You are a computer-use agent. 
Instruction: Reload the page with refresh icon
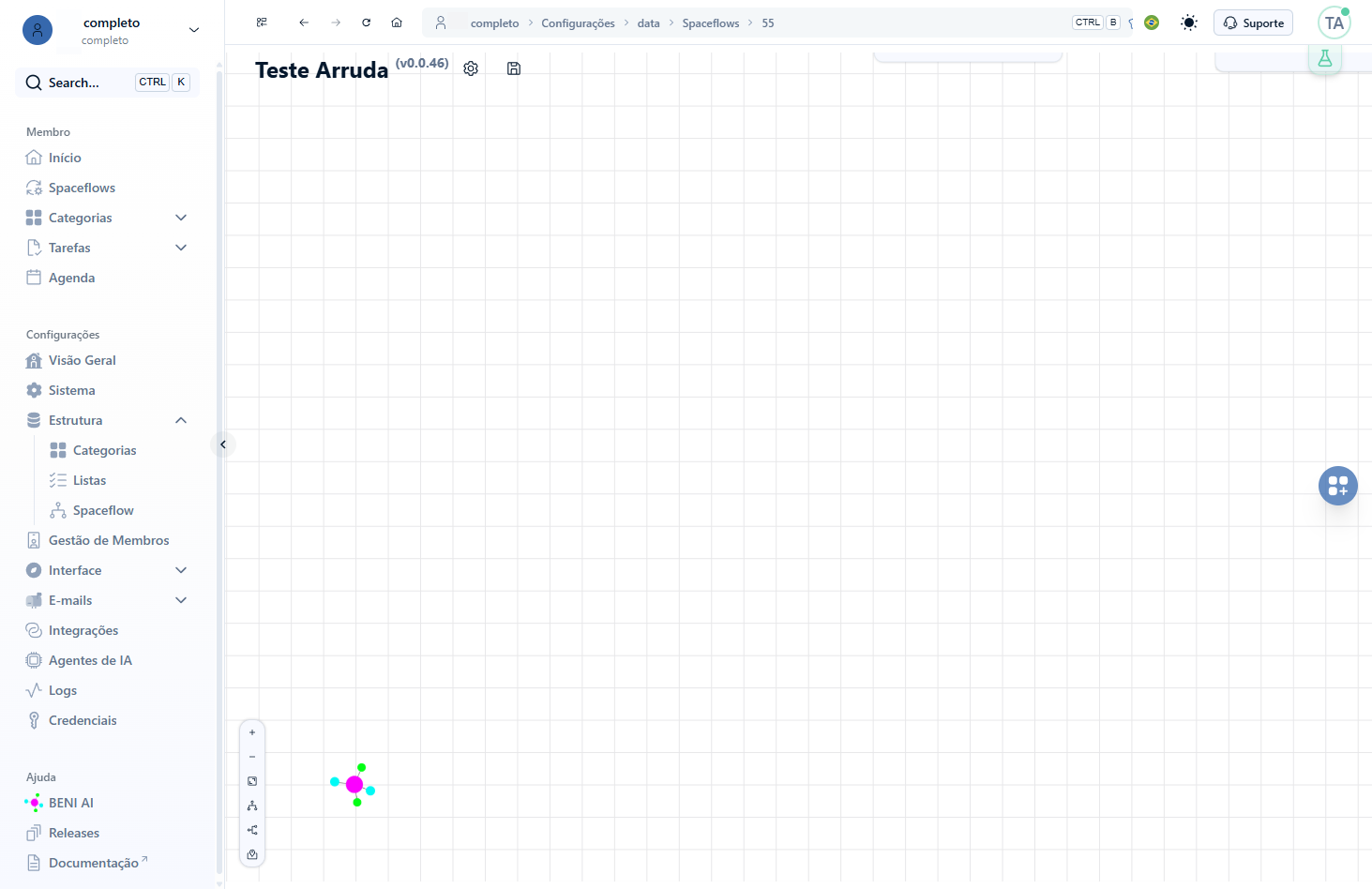[367, 23]
